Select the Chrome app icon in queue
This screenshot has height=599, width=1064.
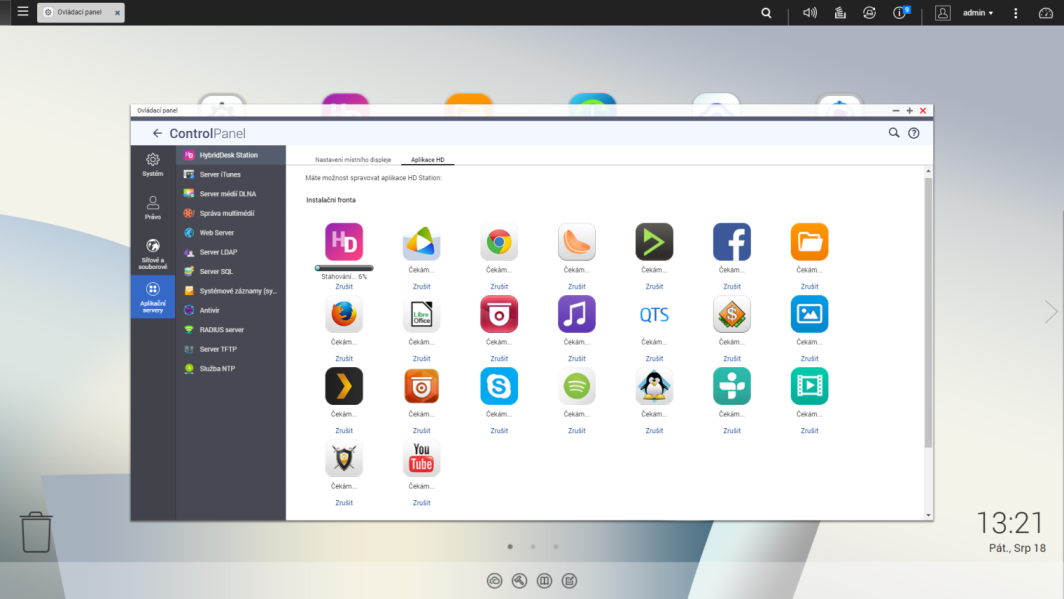click(x=499, y=241)
